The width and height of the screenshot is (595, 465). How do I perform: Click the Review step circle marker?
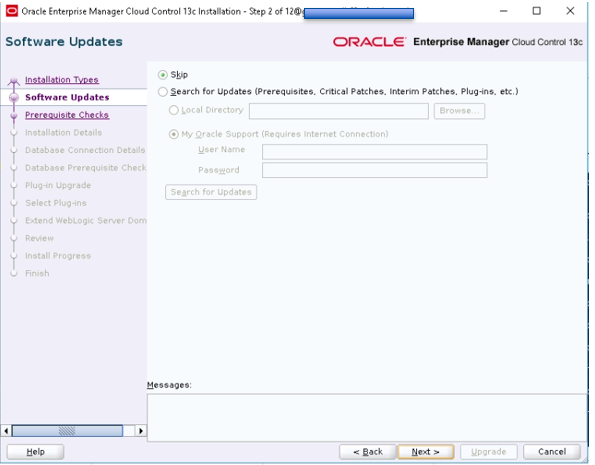coord(14,238)
